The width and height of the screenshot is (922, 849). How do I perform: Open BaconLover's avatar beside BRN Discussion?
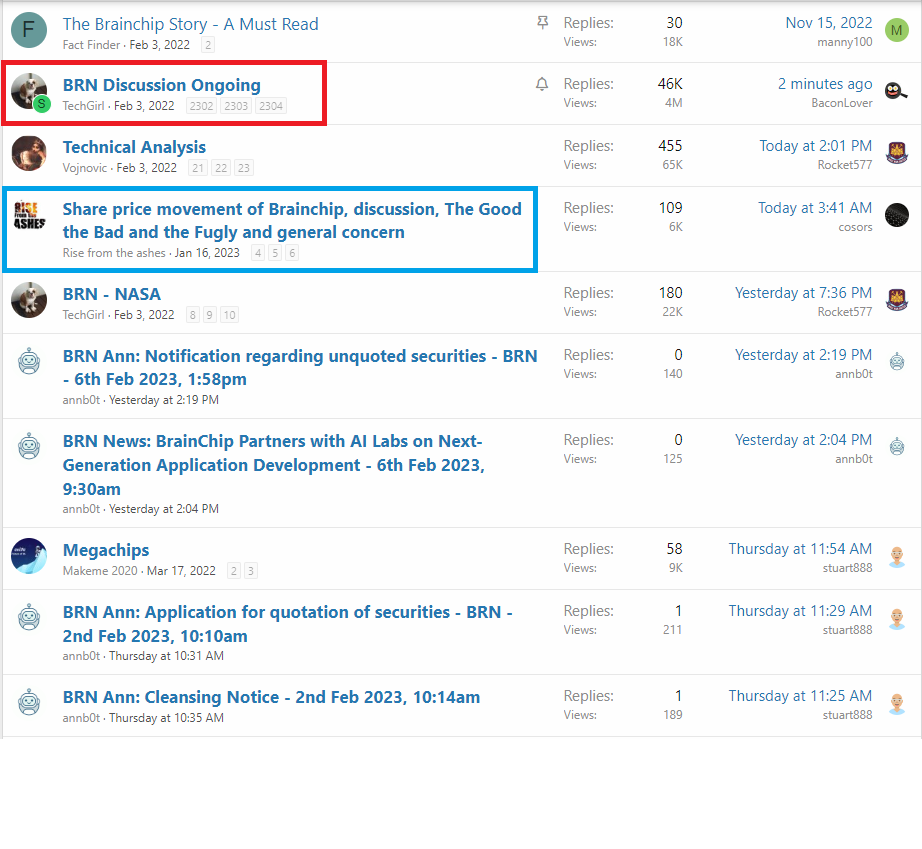896,92
